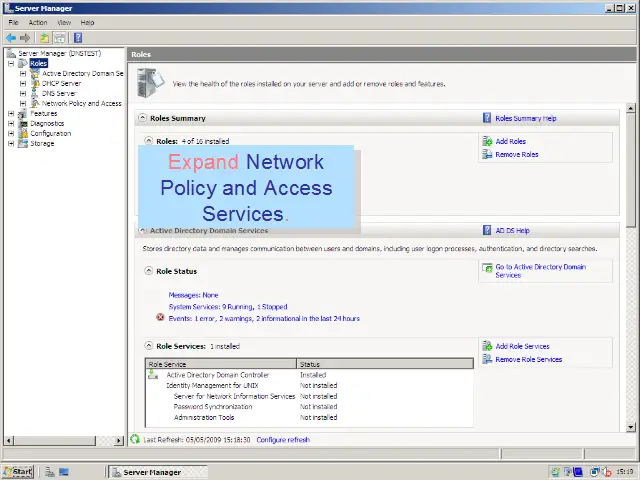Click the Show/Hide console tree toolbar icon

point(60,38)
